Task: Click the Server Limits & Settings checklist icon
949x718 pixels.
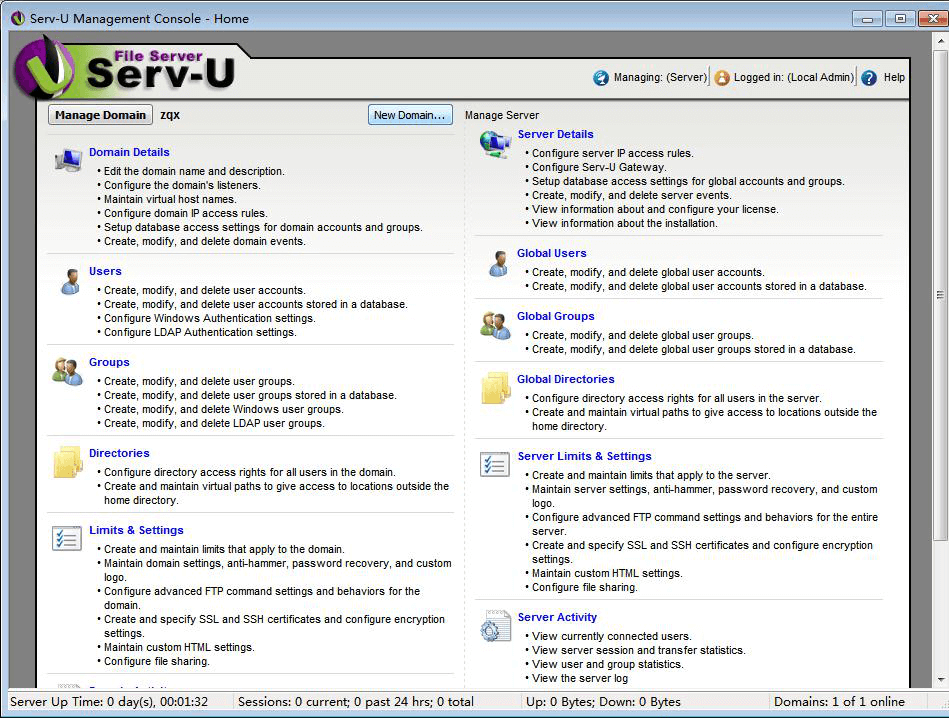Action: click(495, 464)
